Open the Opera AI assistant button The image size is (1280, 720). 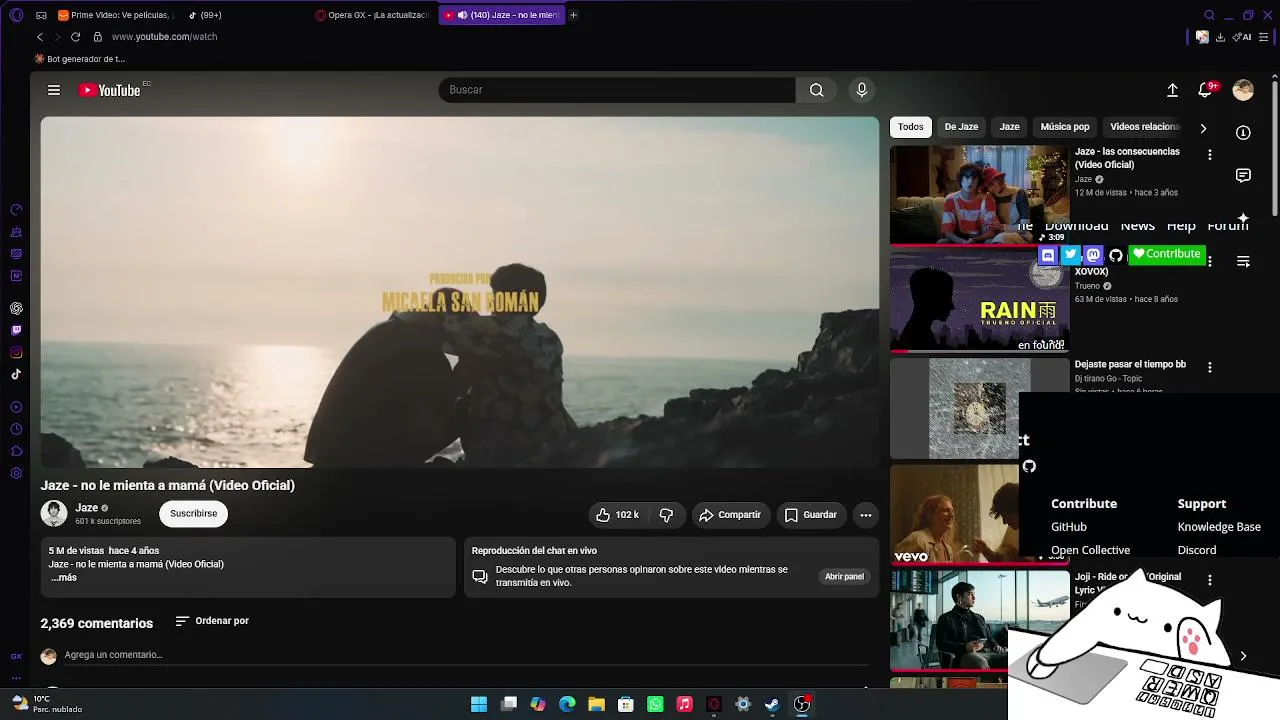(x=1241, y=37)
